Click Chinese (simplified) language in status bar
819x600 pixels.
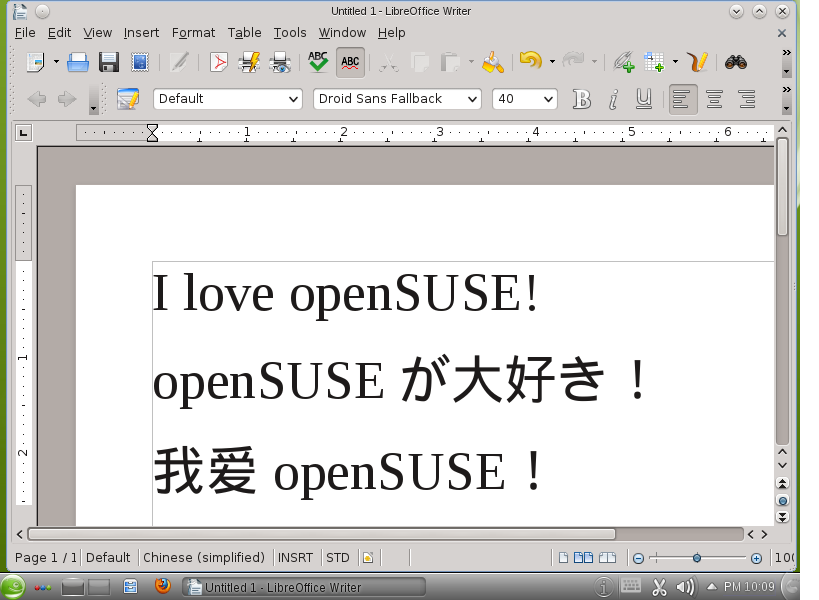pos(204,558)
